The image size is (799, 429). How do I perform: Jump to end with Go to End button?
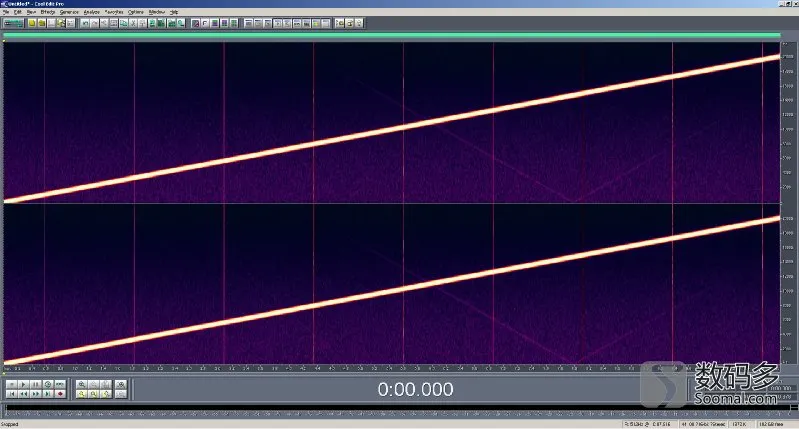pos(48,394)
